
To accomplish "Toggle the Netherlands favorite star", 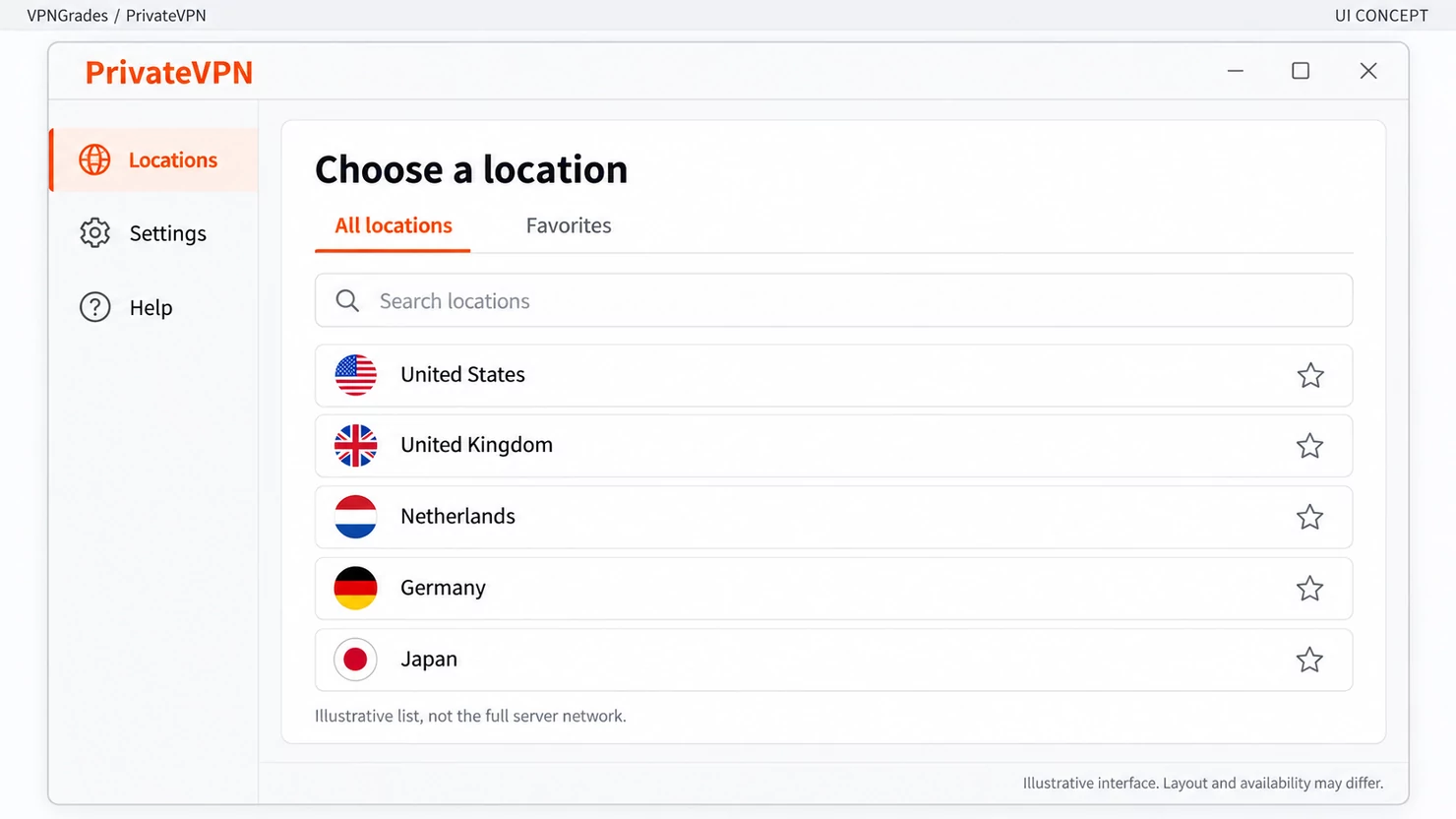I will 1309,517.
